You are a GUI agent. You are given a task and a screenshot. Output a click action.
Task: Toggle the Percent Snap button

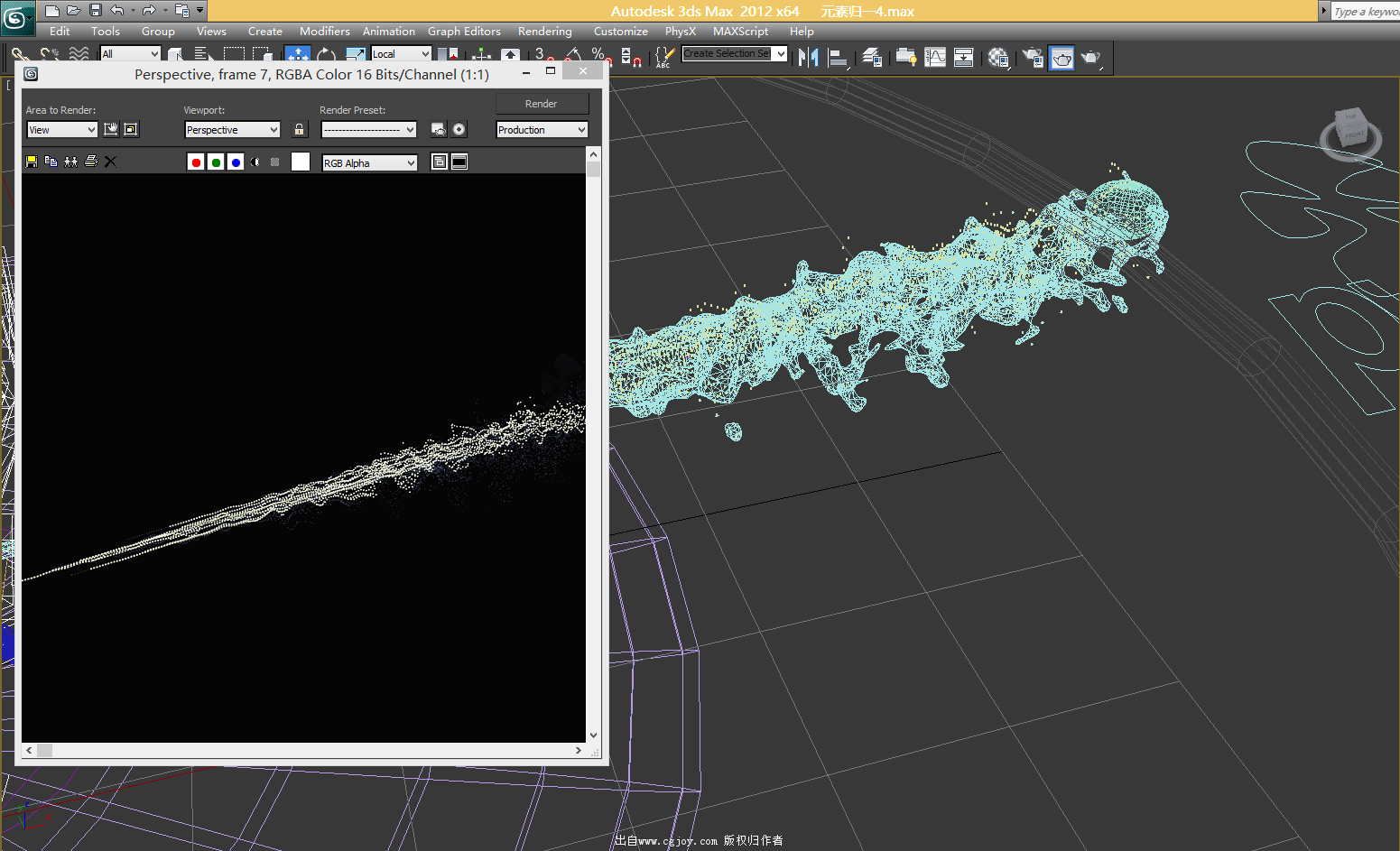[x=600, y=57]
